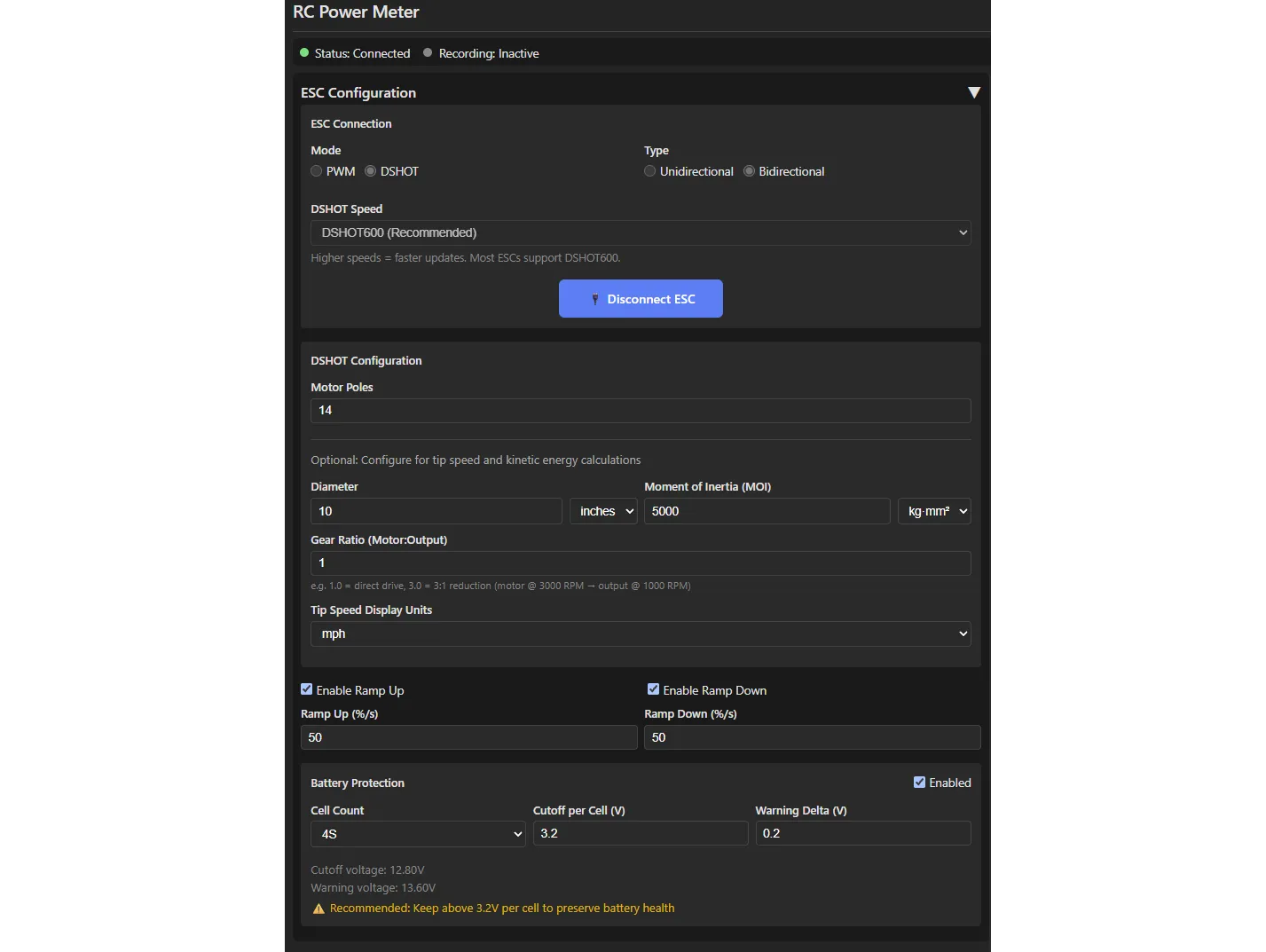Viewport: 1266px width, 952px height.
Task: Click the green Status Connected indicator dot
Action: (x=304, y=53)
